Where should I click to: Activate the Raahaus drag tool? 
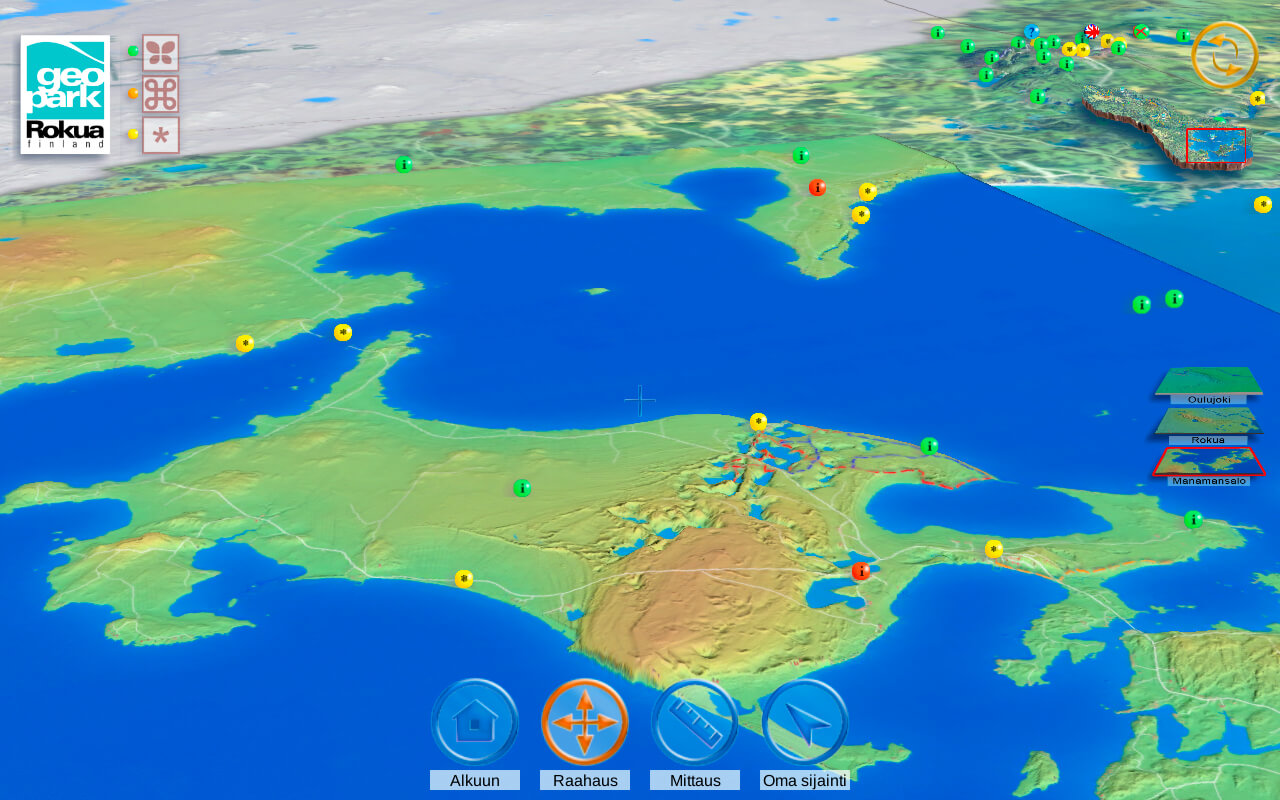(x=585, y=722)
